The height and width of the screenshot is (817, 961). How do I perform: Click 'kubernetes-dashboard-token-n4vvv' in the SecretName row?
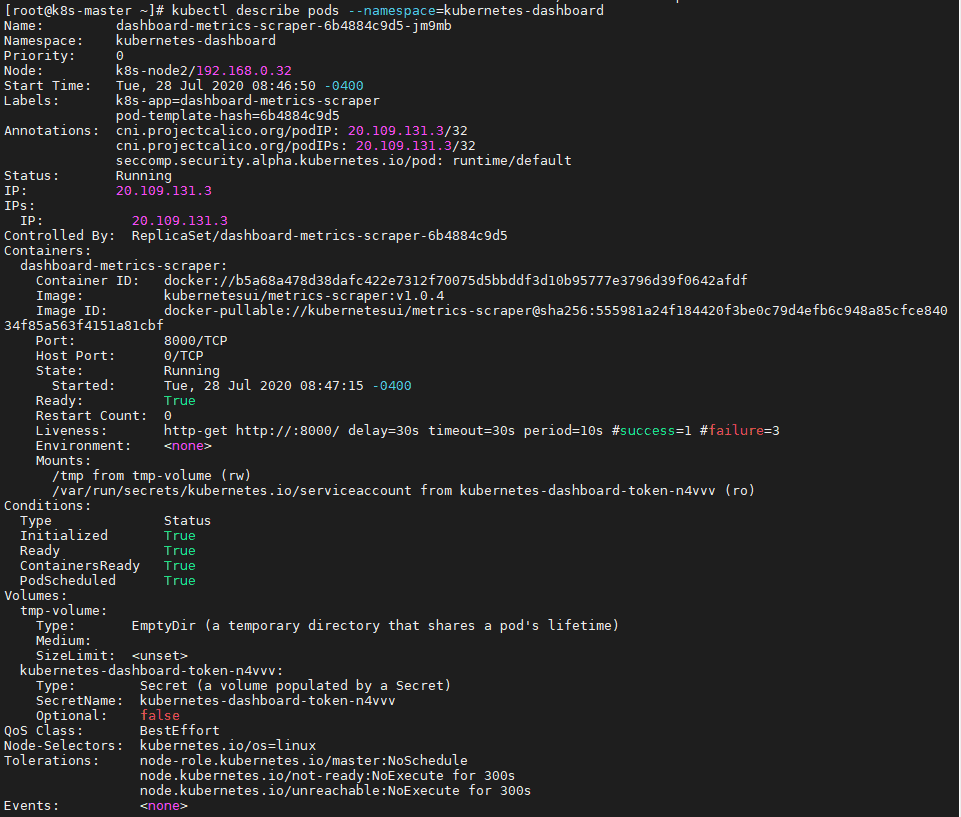(267, 701)
